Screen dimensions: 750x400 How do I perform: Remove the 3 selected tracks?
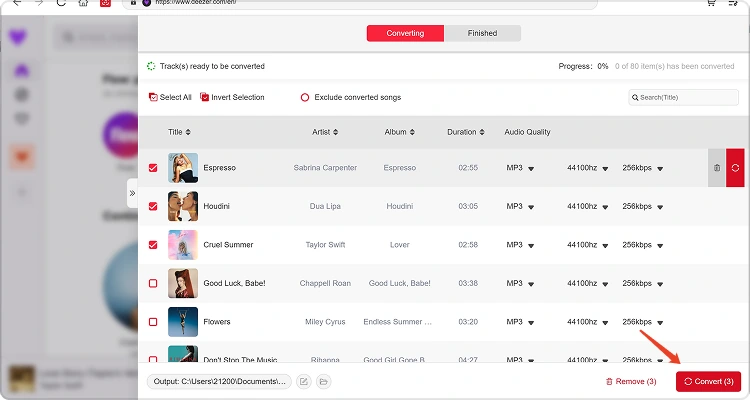631,381
